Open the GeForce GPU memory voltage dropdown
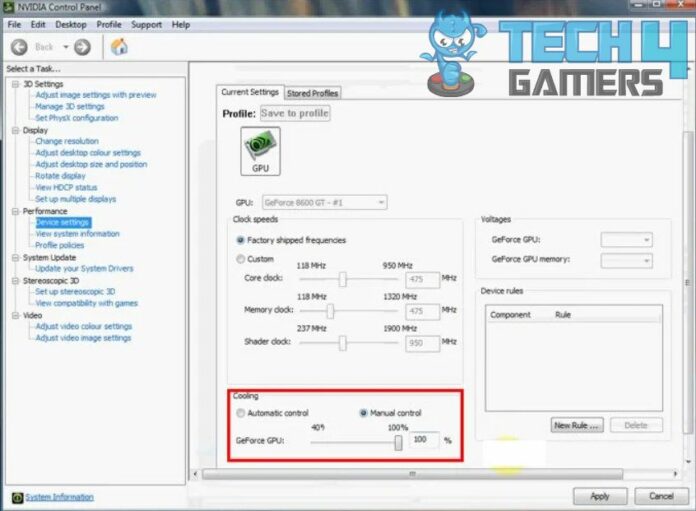Viewport: 696px width, 511px height. pos(626,260)
